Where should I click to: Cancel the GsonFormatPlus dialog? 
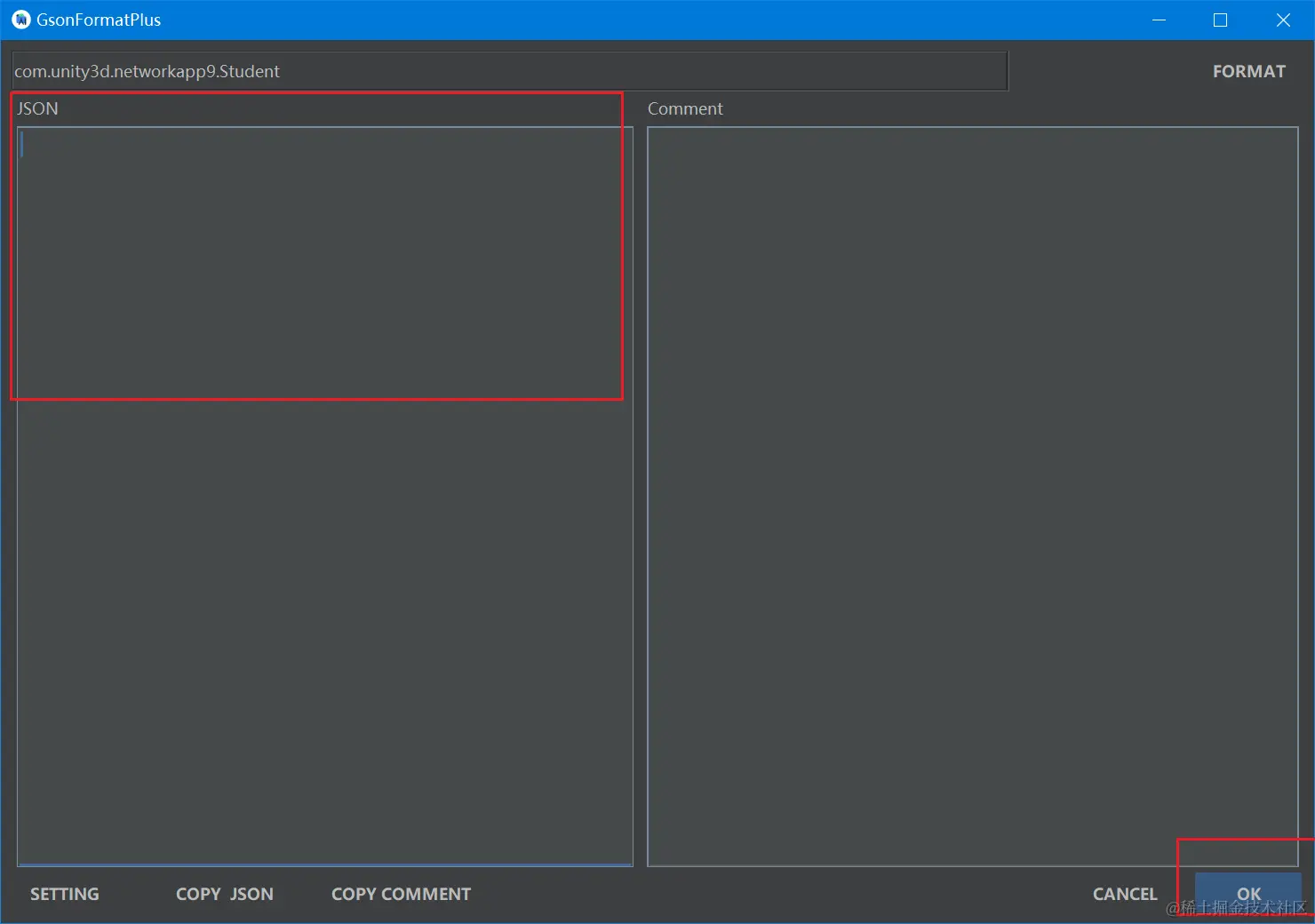click(1125, 894)
